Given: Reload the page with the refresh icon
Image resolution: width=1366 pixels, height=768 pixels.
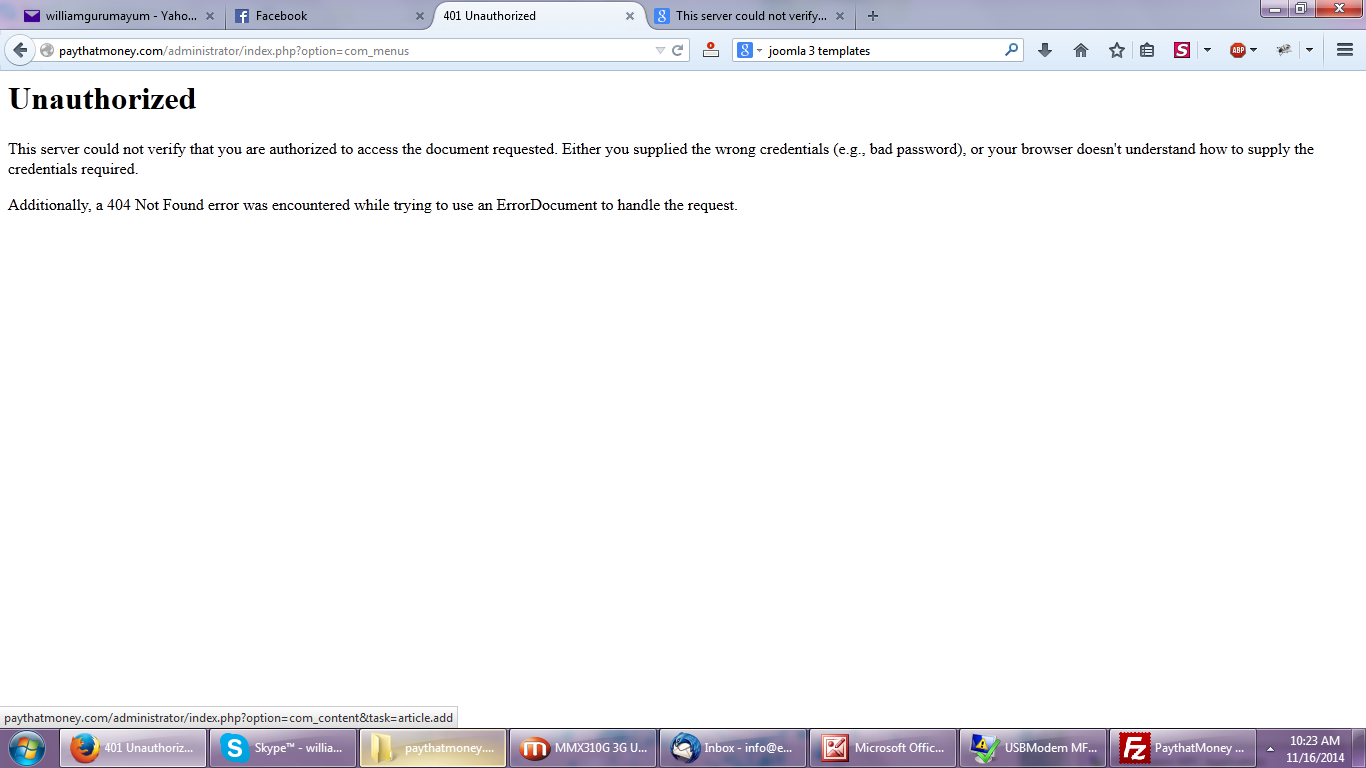Looking at the screenshot, I should coord(678,50).
